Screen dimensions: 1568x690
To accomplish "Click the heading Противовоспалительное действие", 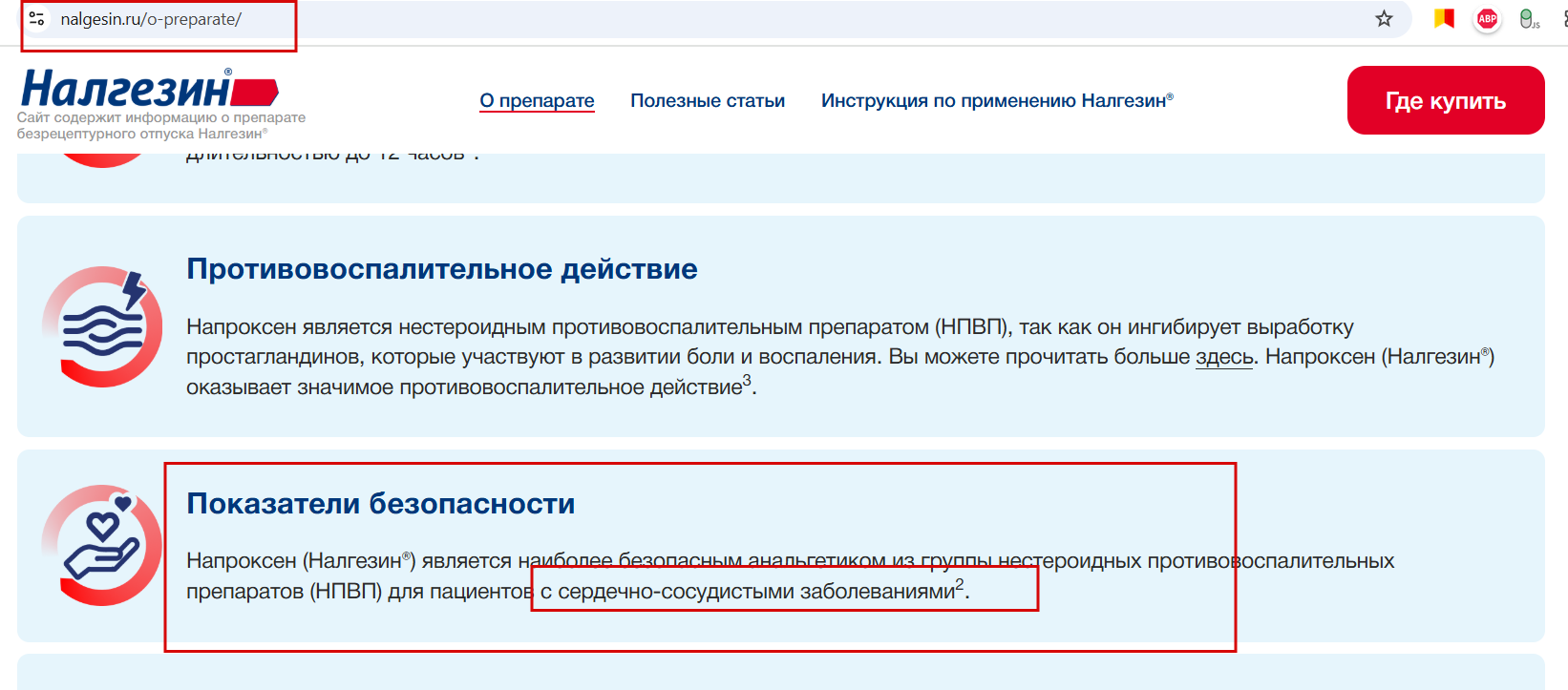I will point(442,269).
